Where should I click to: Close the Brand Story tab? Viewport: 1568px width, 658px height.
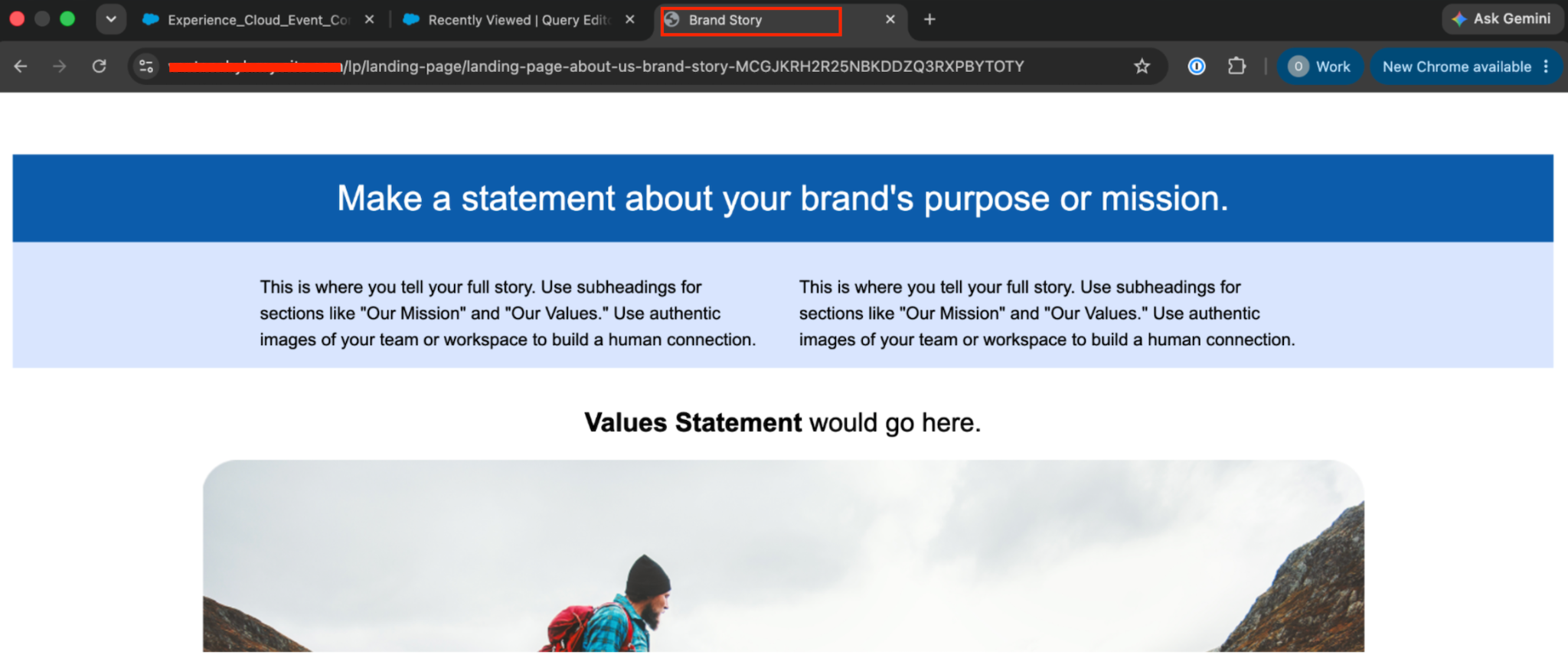click(x=890, y=20)
